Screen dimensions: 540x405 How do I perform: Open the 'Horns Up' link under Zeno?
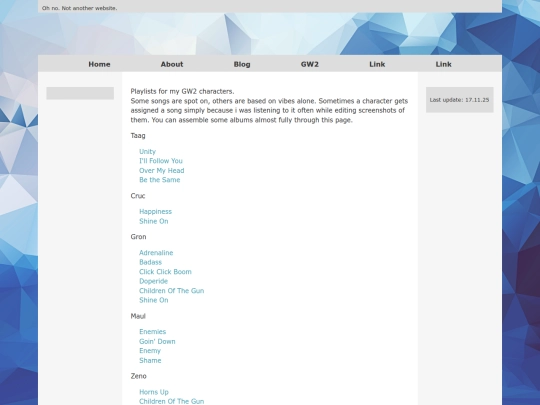point(154,392)
